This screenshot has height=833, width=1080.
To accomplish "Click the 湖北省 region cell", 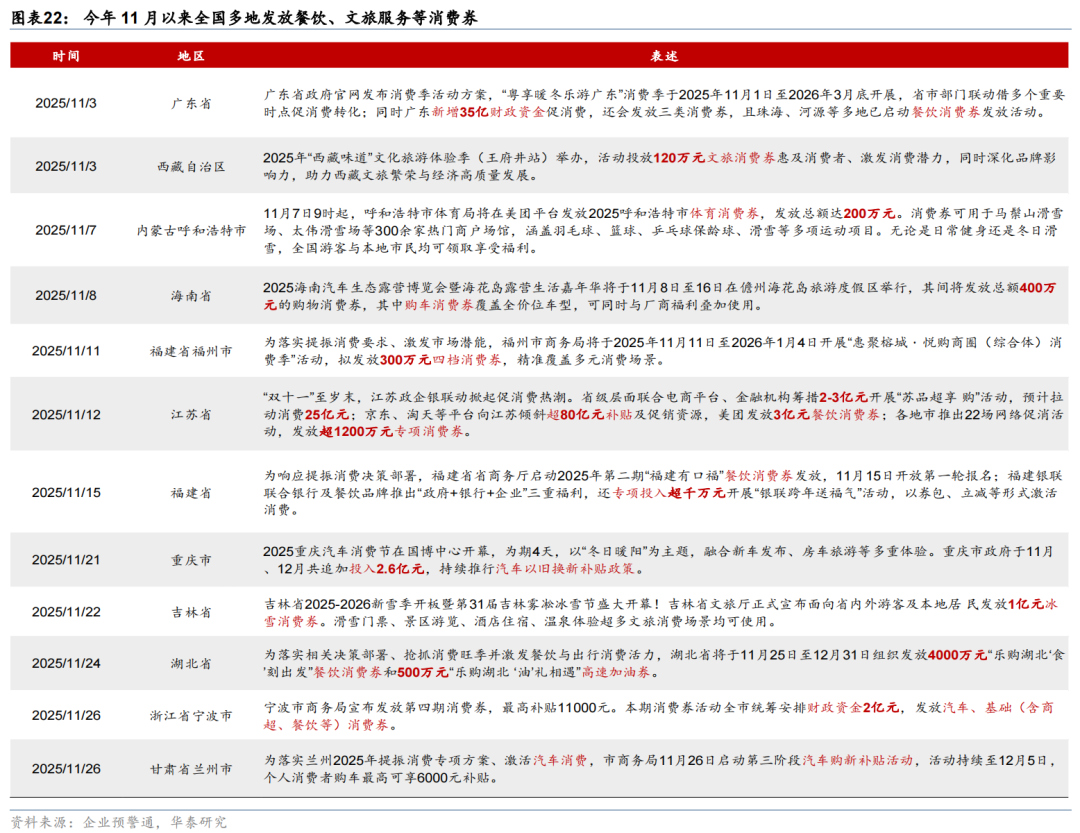I will [190, 663].
